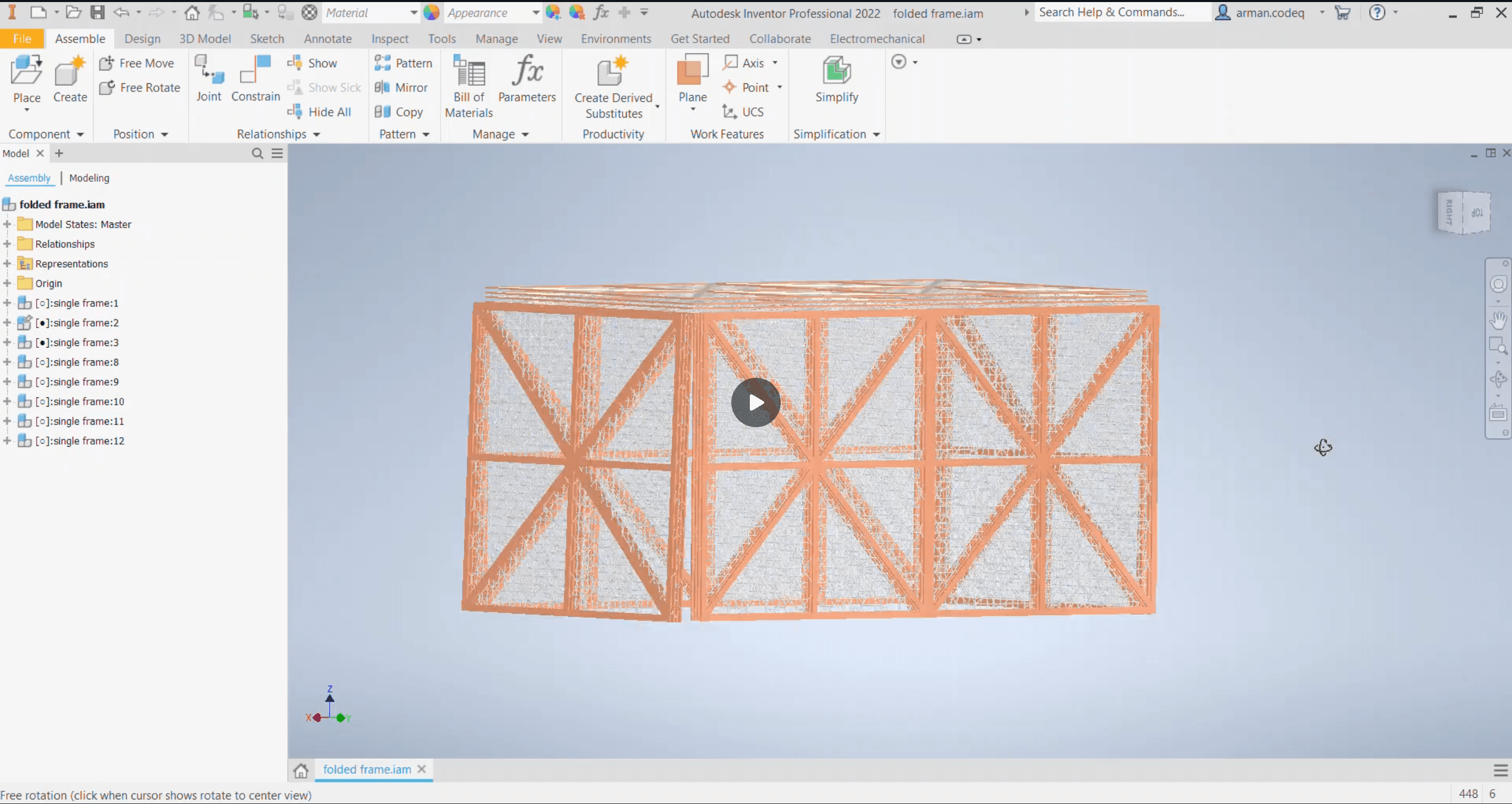
Task: Open the 3D Model ribbon tab
Action: (205, 39)
